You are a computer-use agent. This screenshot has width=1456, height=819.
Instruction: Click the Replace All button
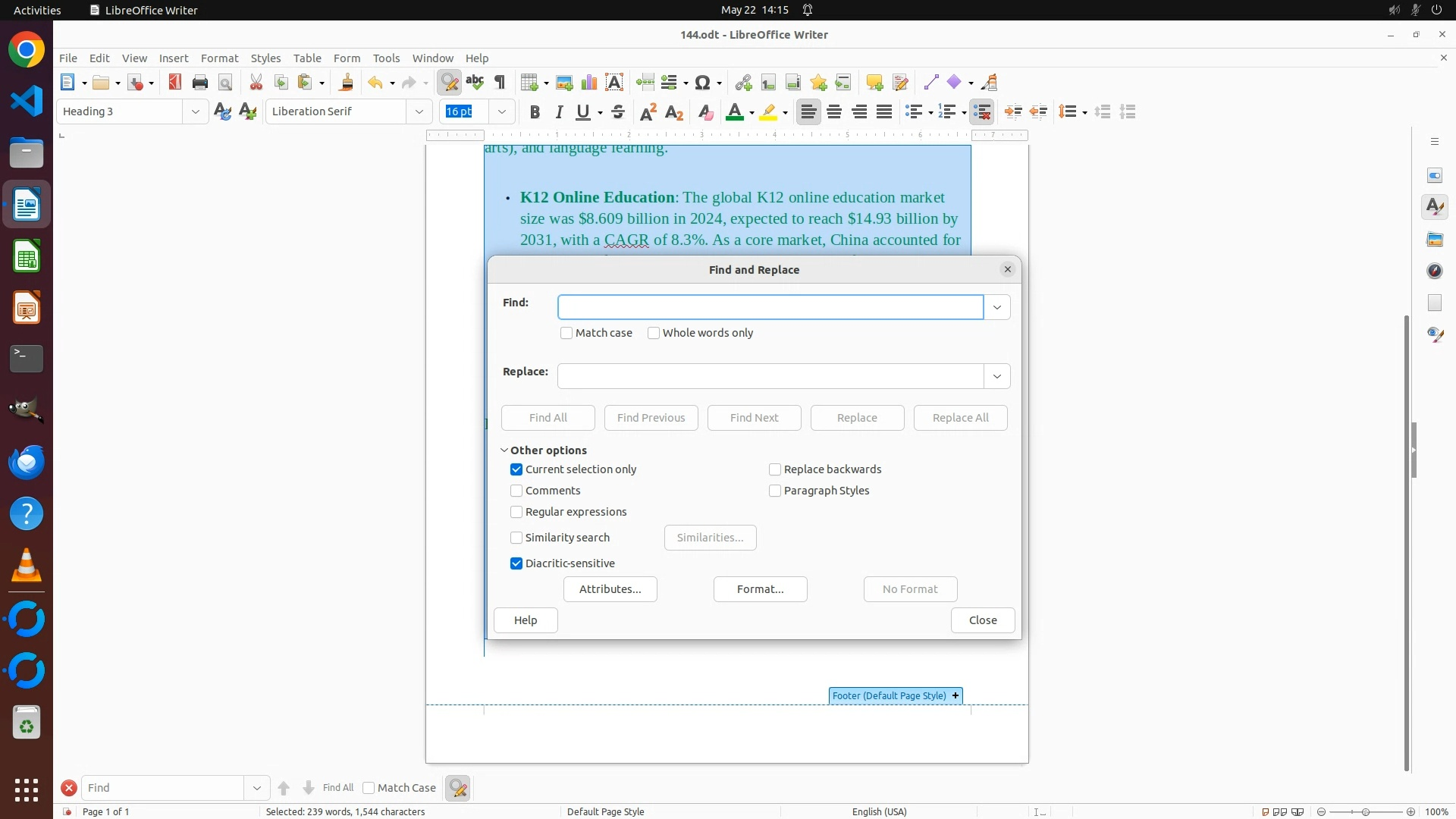960,418
